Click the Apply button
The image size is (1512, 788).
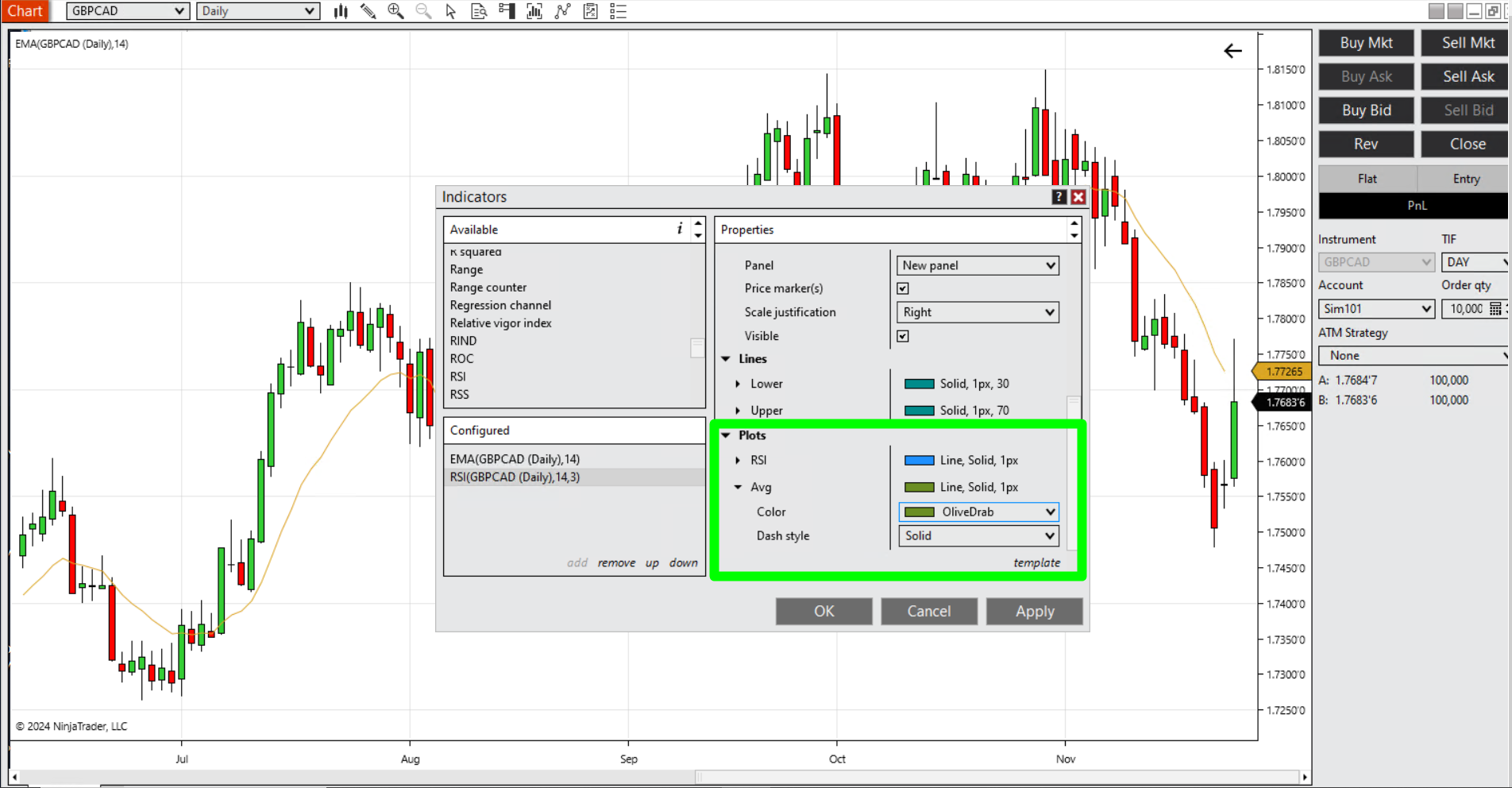(x=1034, y=612)
